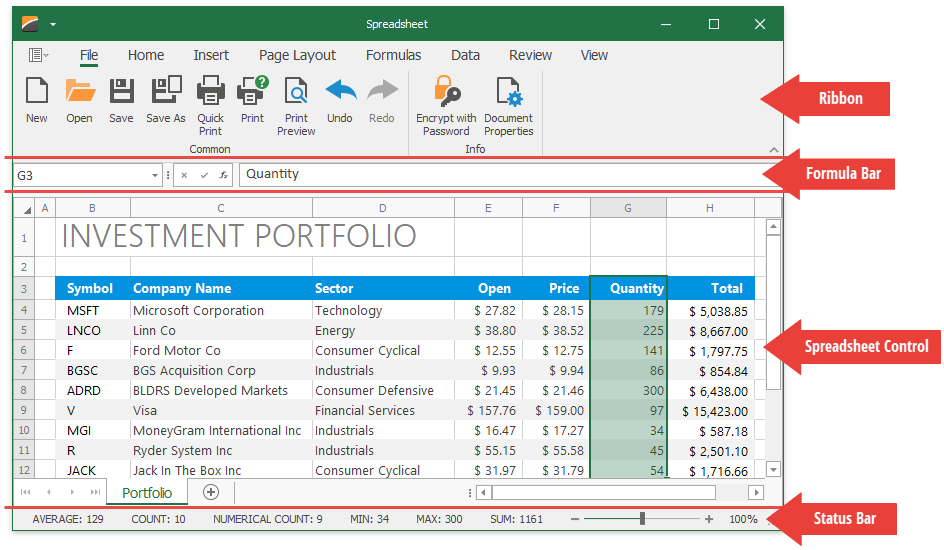Screen dimensions: 944x550
Task: Undo the last action
Action: point(340,92)
